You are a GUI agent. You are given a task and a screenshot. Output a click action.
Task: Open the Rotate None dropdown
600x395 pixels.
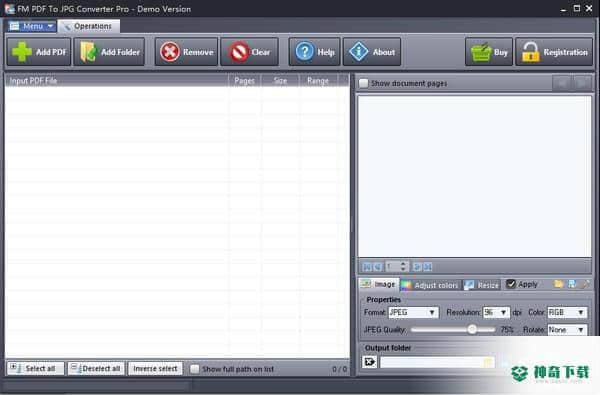click(567, 330)
